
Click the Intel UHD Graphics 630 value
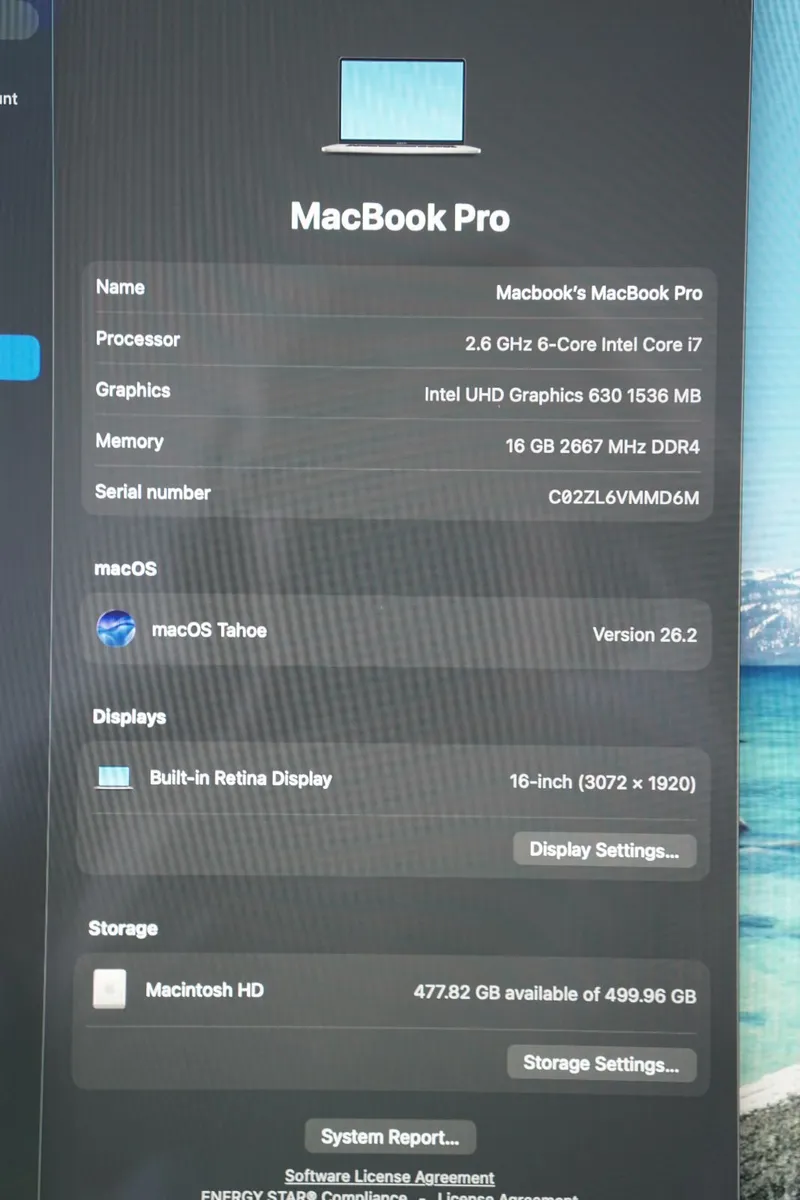[x=562, y=395]
